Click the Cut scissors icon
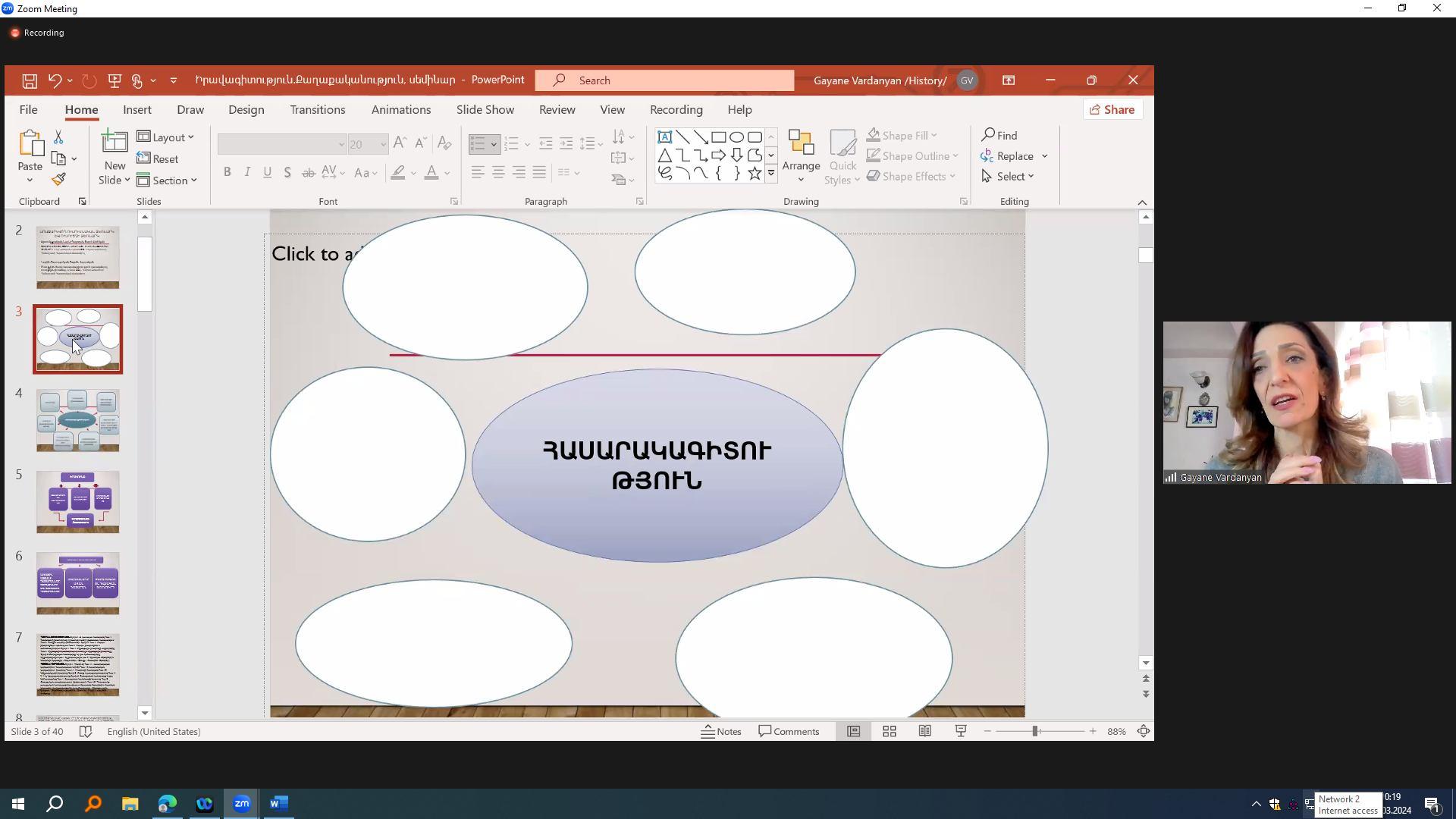 point(58,137)
